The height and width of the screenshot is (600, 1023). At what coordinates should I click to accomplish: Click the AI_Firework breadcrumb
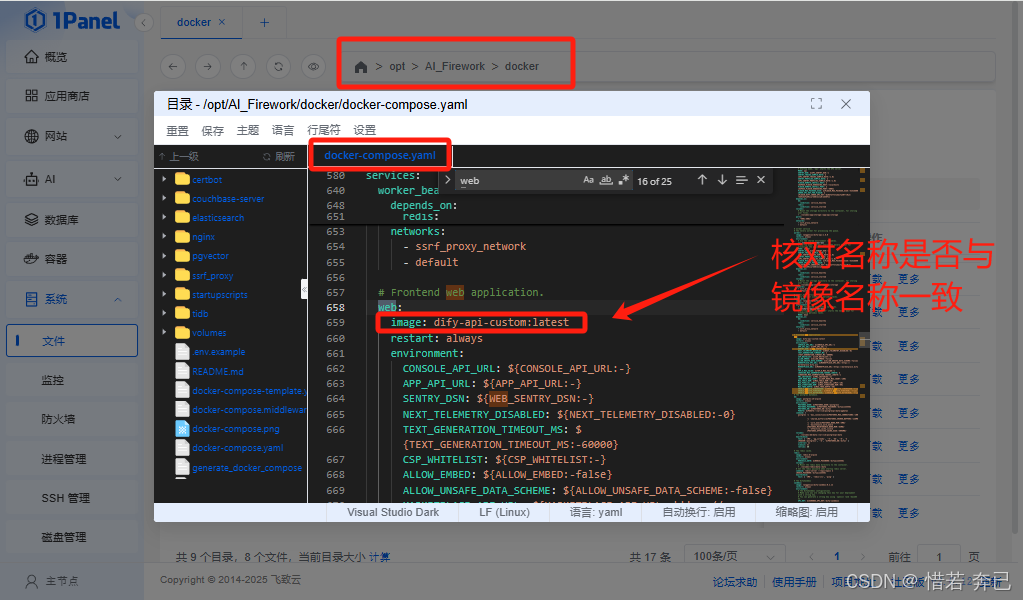tap(455, 67)
